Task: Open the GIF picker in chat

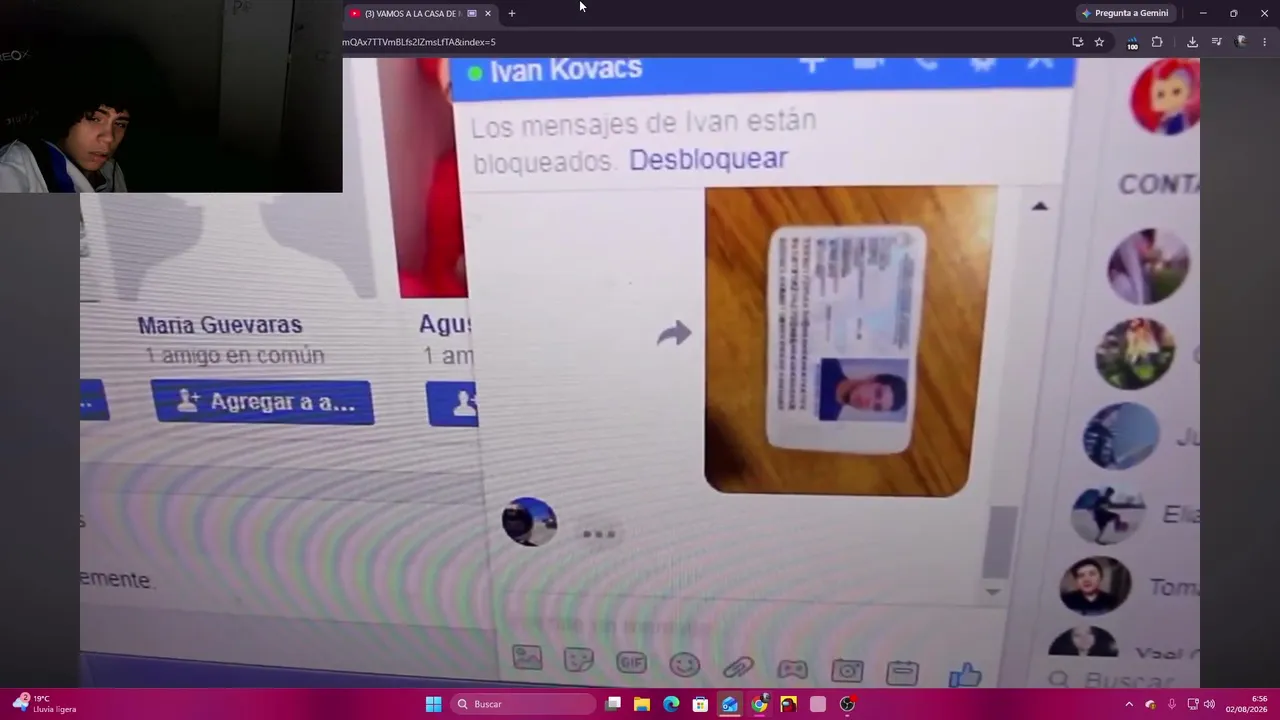Action: (x=631, y=662)
